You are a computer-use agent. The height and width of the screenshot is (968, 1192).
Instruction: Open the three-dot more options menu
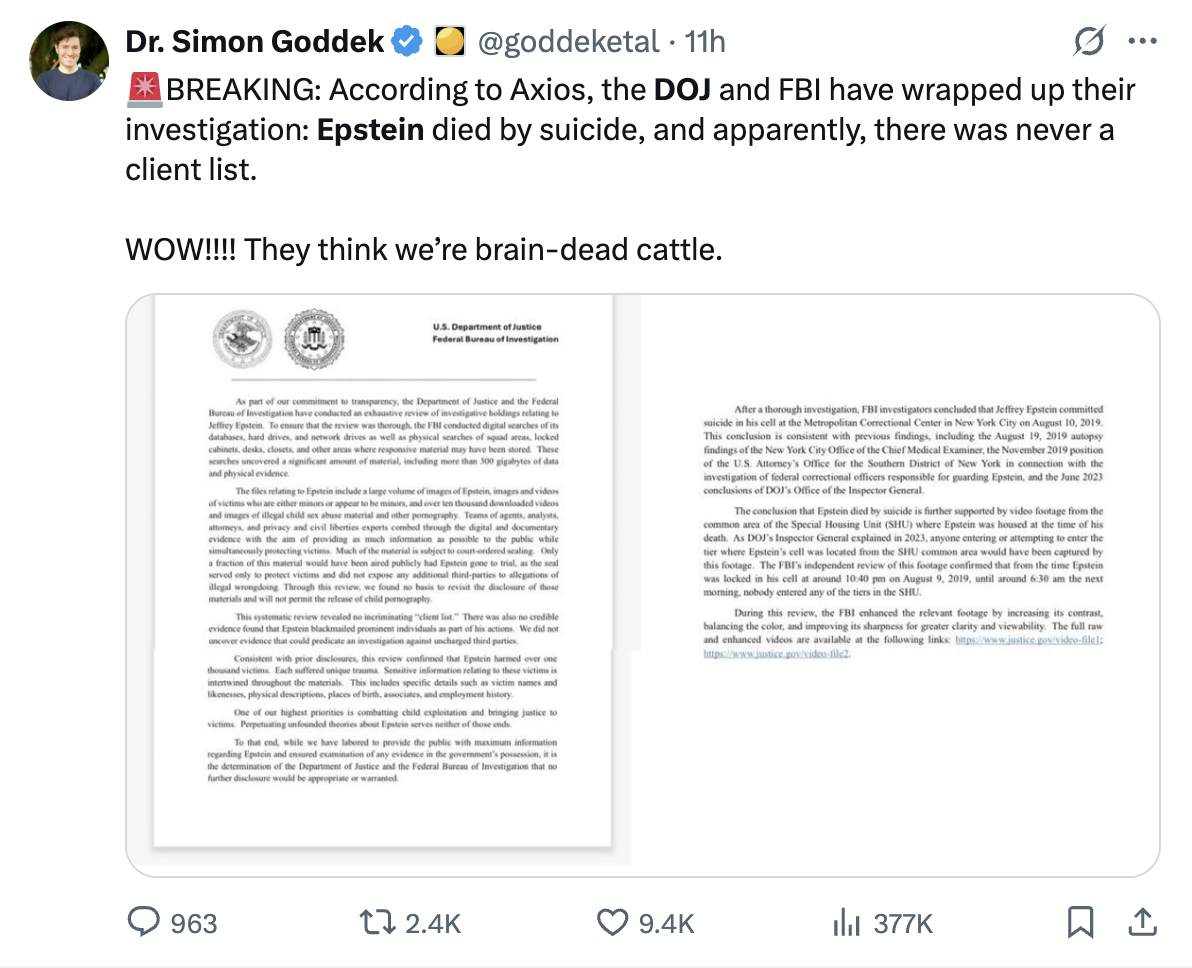1141,42
